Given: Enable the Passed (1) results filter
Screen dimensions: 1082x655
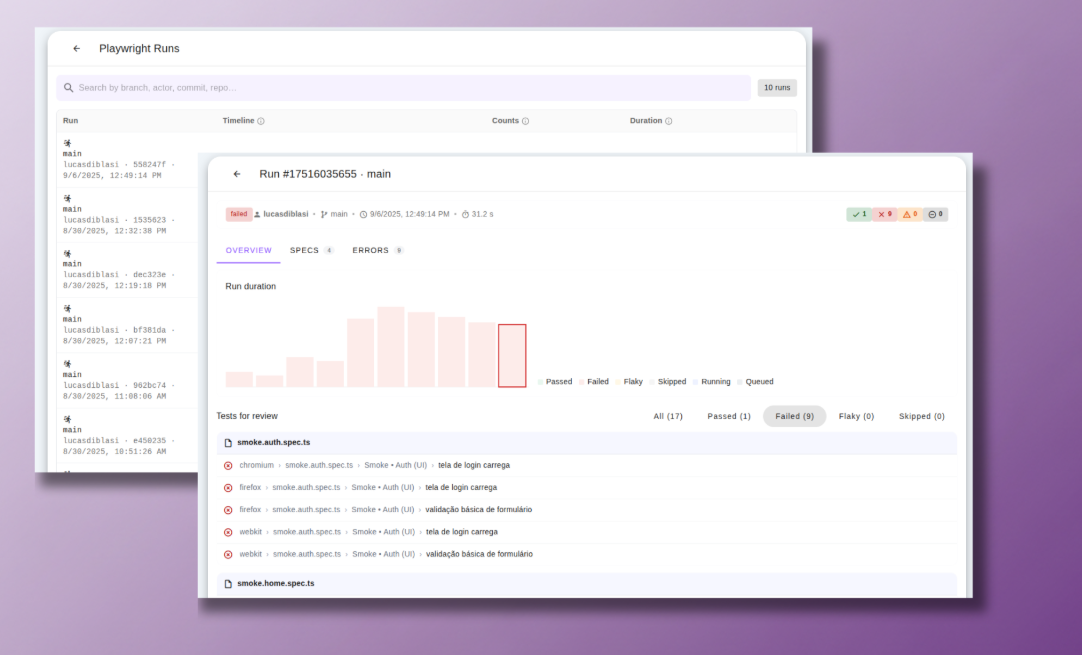Looking at the screenshot, I should [728, 415].
